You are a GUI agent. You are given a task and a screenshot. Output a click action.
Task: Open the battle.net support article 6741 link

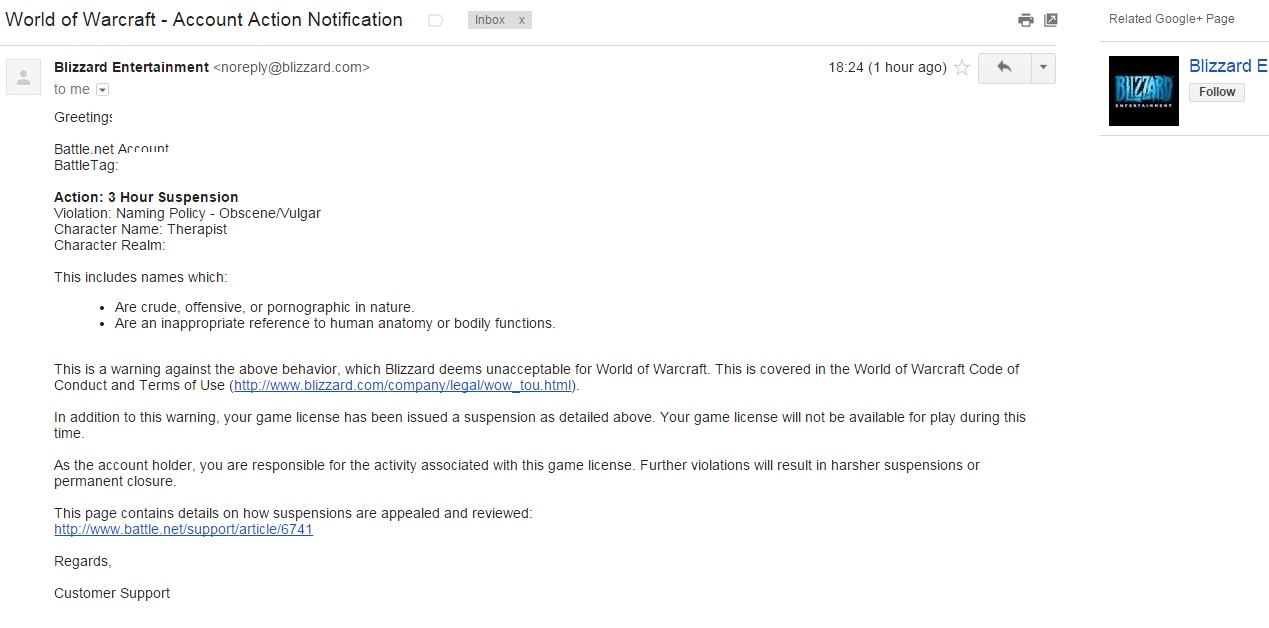[x=184, y=529]
